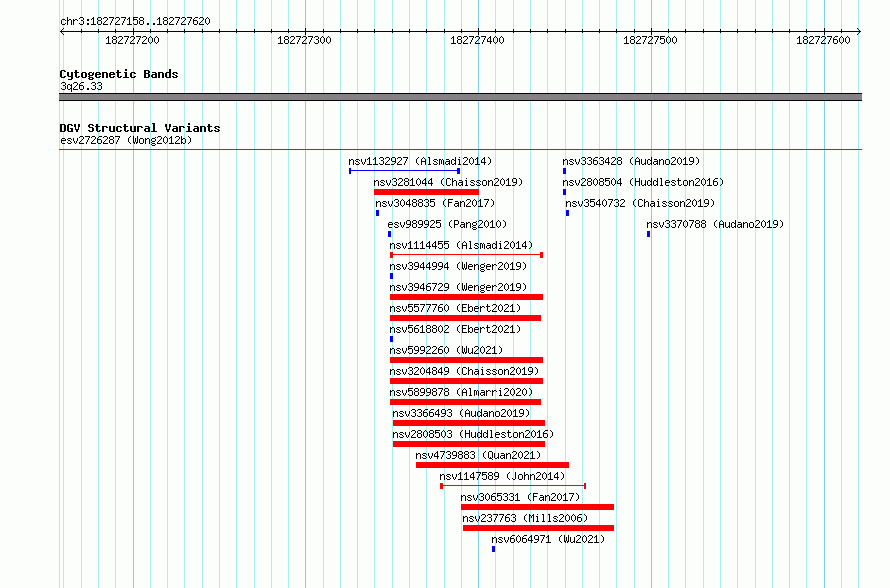Select nsv3366493 (Audano2019) label

[461, 413]
